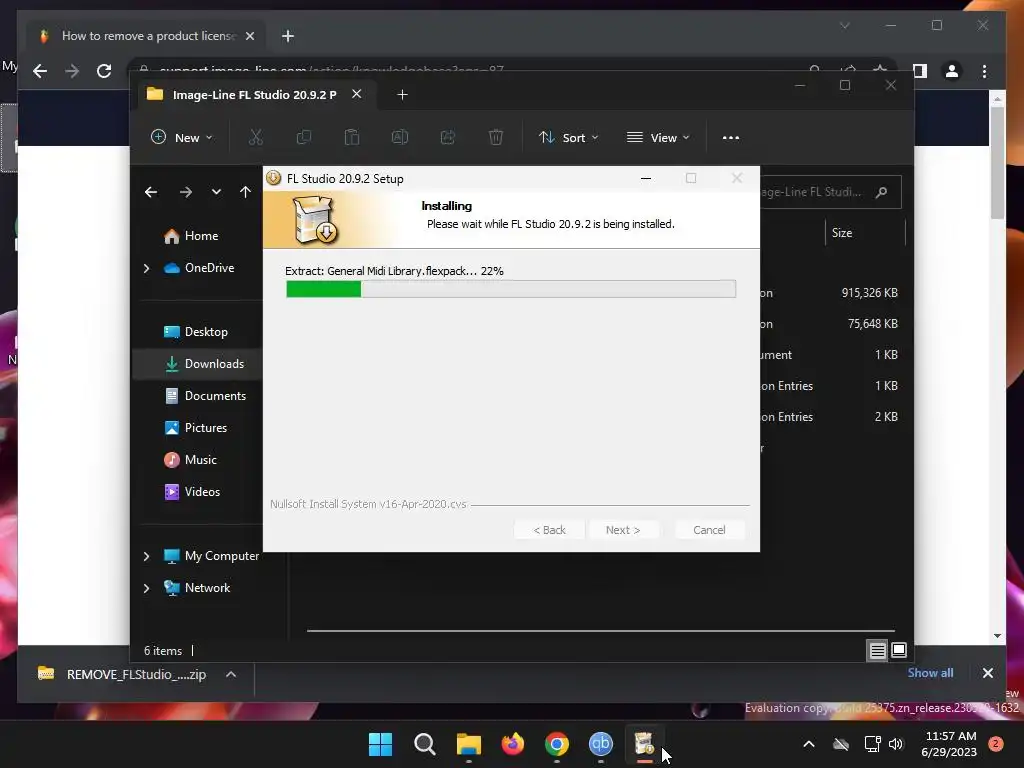Click the Share icon in File Explorer toolbar
Image resolution: width=1024 pixels, height=768 pixels.
(447, 137)
